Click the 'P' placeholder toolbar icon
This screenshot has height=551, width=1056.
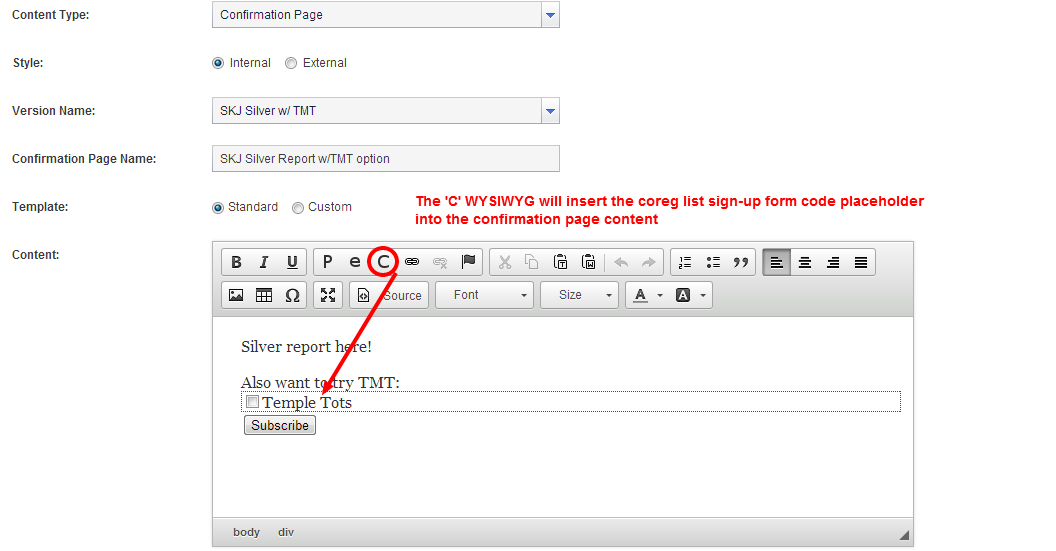[x=327, y=262]
